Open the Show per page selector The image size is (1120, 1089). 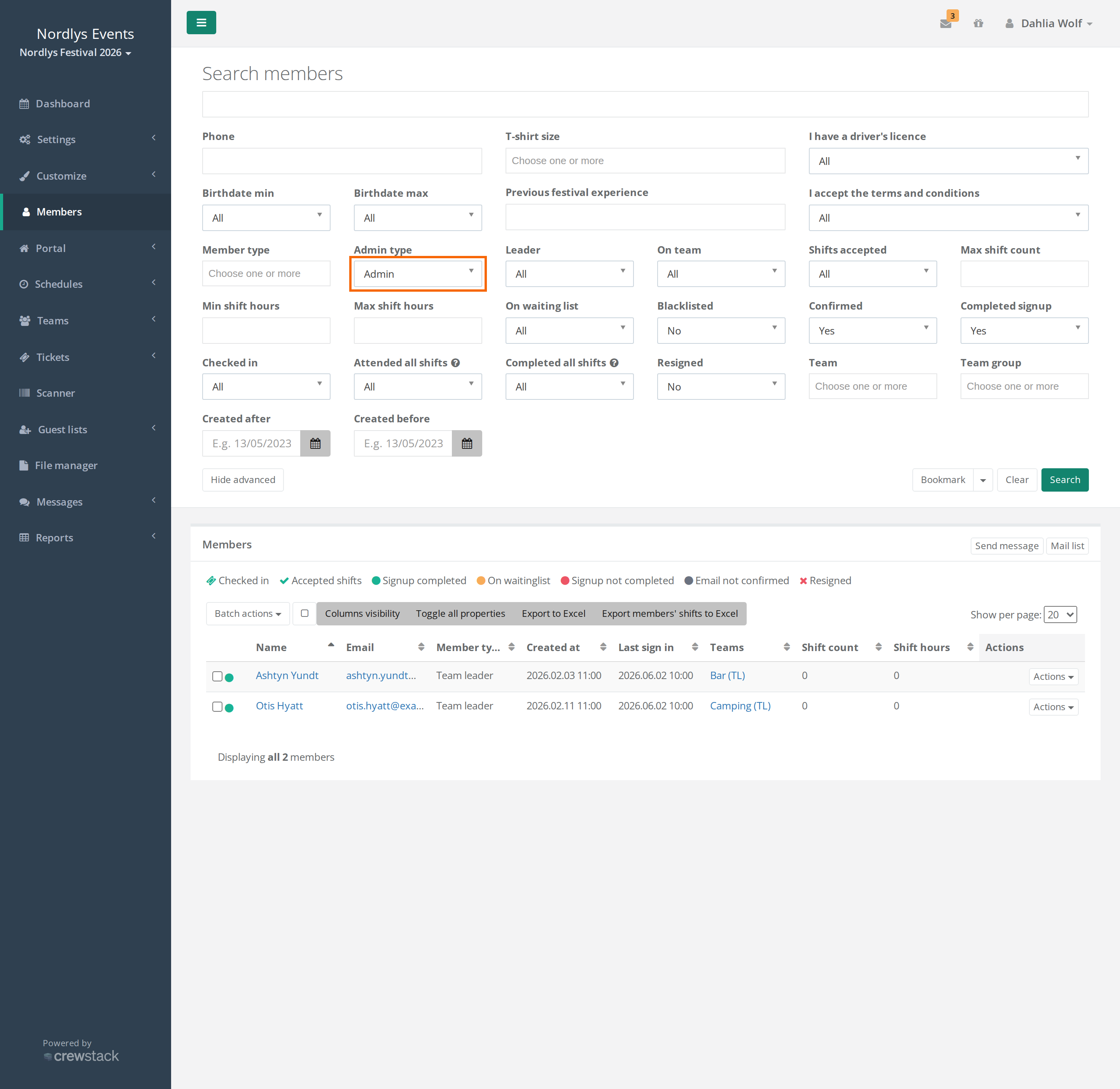(1060, 614)
